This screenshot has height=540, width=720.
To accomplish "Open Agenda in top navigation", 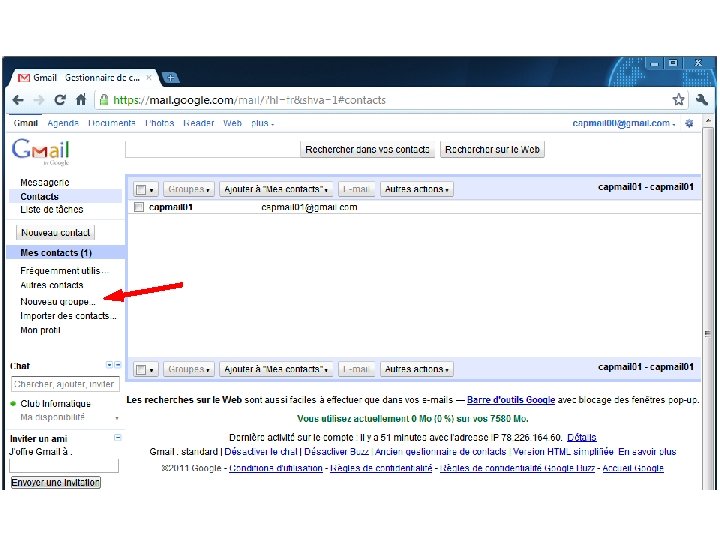I will pyautogui.click(x=63, y=123).
